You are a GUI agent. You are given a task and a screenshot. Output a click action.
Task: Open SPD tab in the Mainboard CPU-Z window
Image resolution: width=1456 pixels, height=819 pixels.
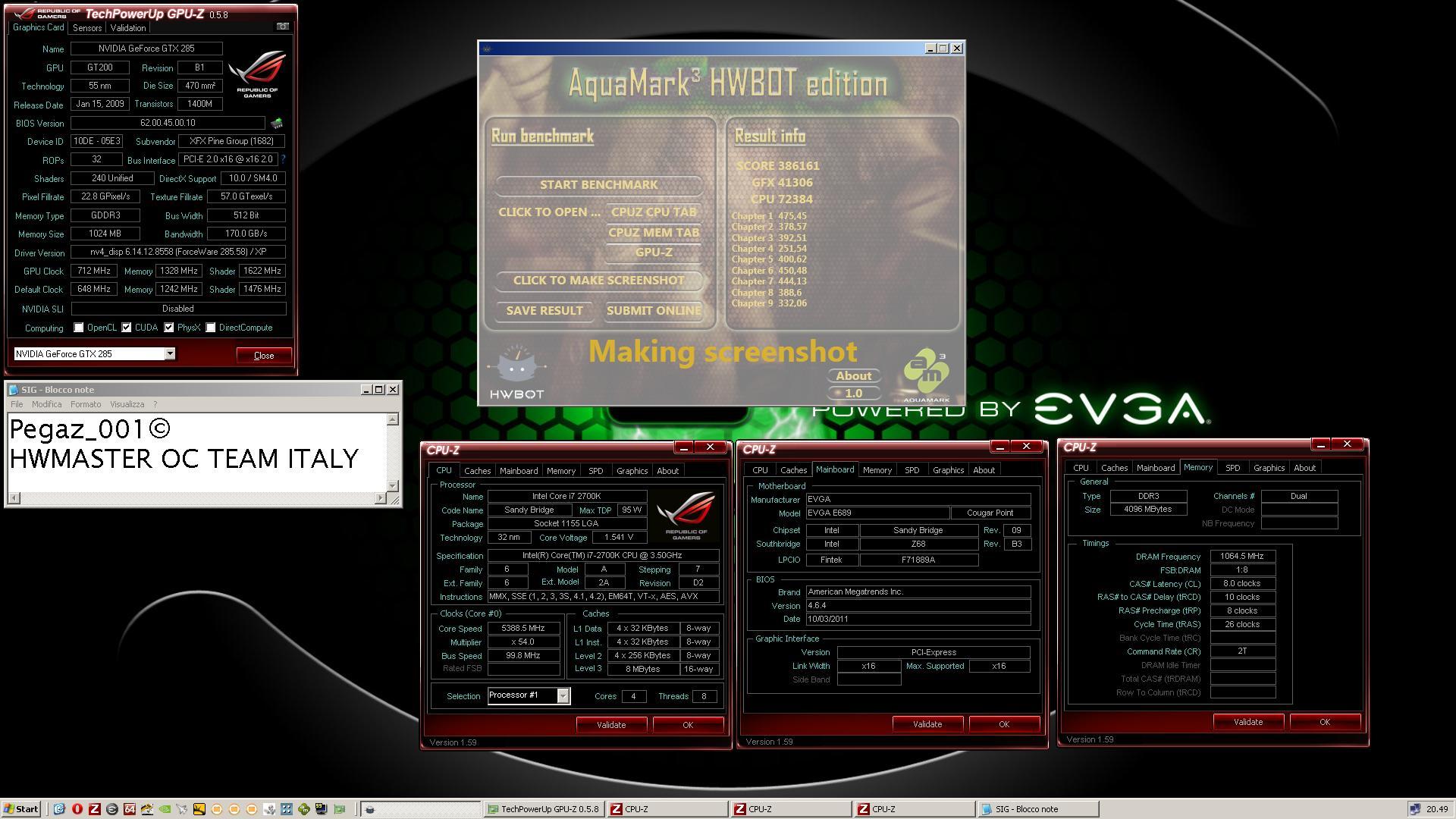click(912, 470)
